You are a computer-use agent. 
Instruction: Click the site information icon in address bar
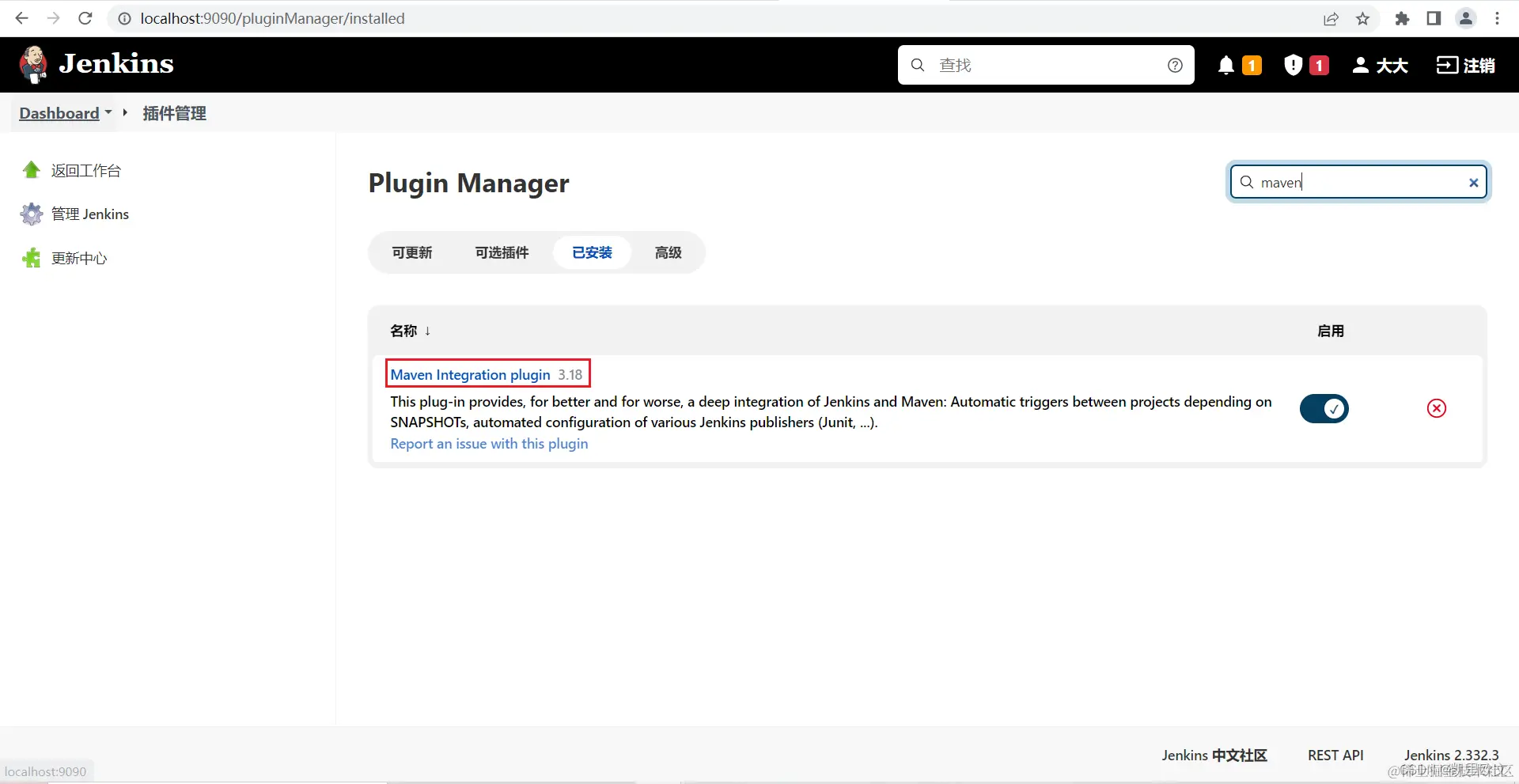124,18
